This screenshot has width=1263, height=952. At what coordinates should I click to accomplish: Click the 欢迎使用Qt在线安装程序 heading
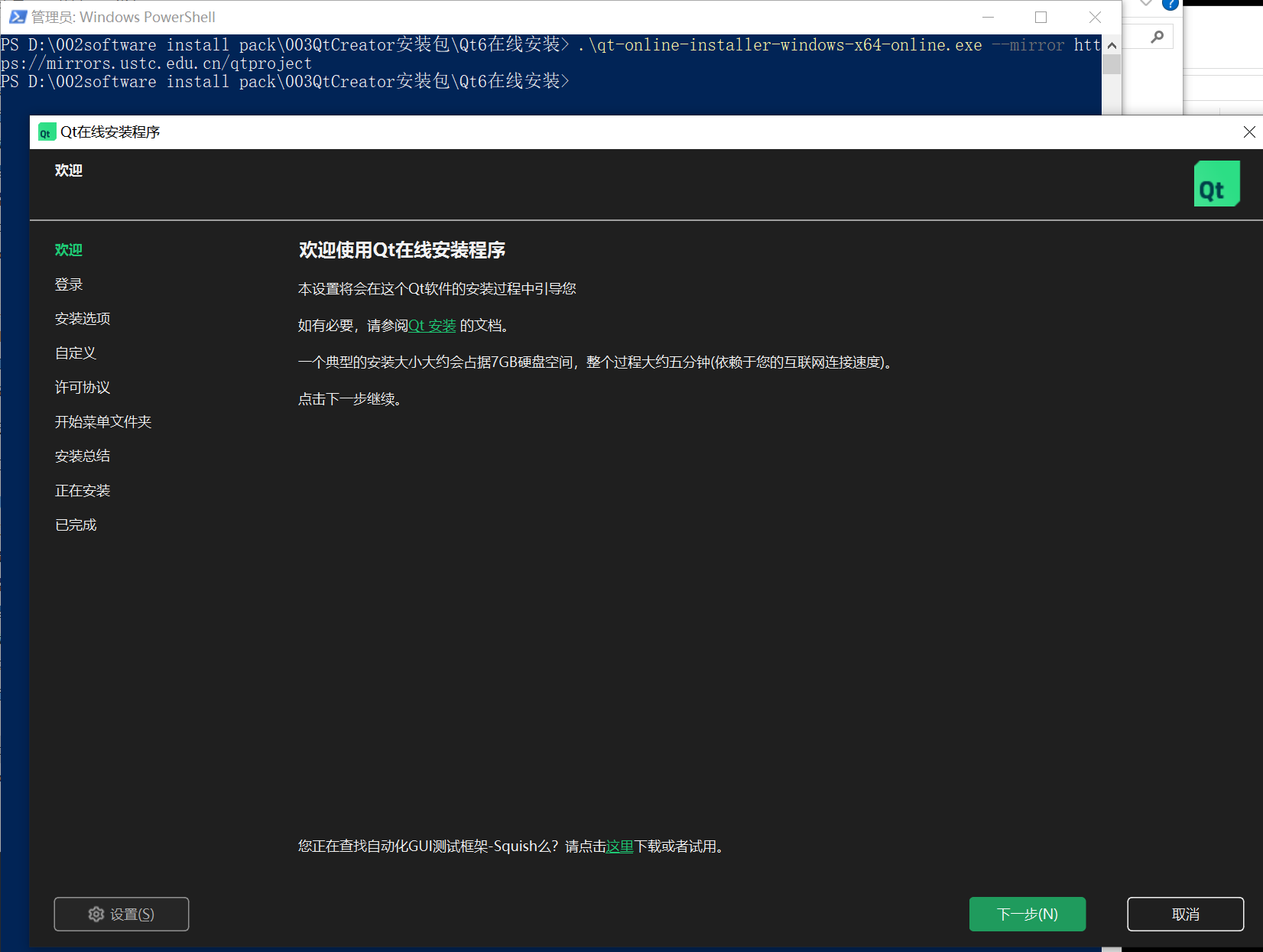click(x=402, y=250)
